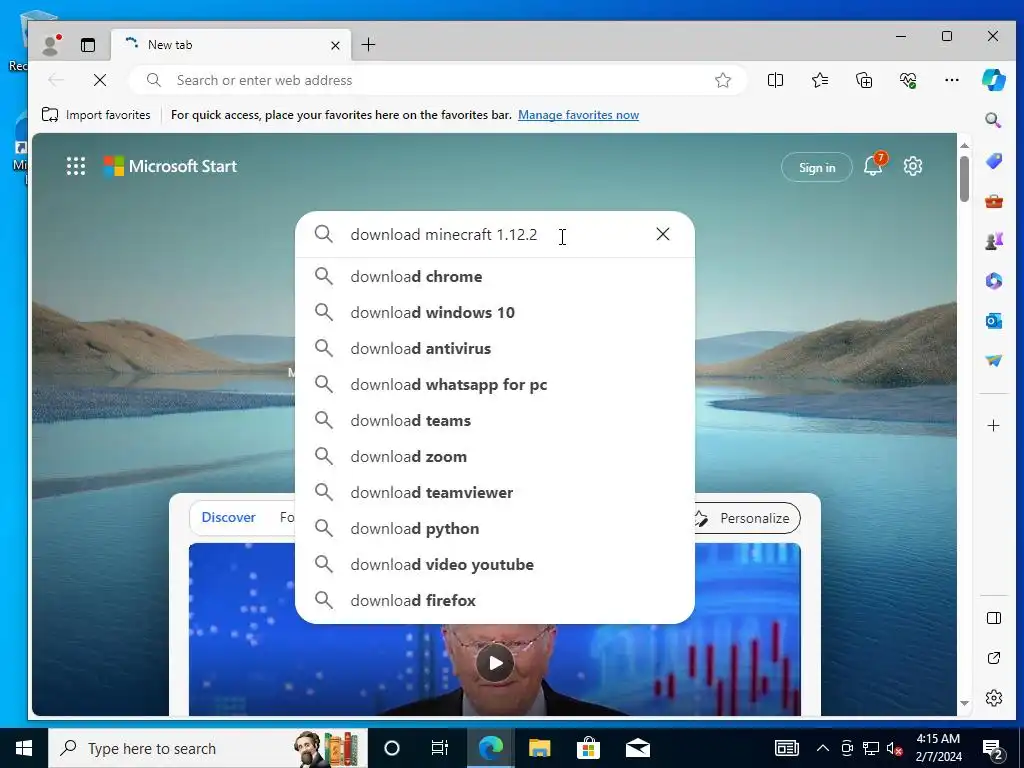
Task: Add a sidebar app with plus
Action: [993, 426]
